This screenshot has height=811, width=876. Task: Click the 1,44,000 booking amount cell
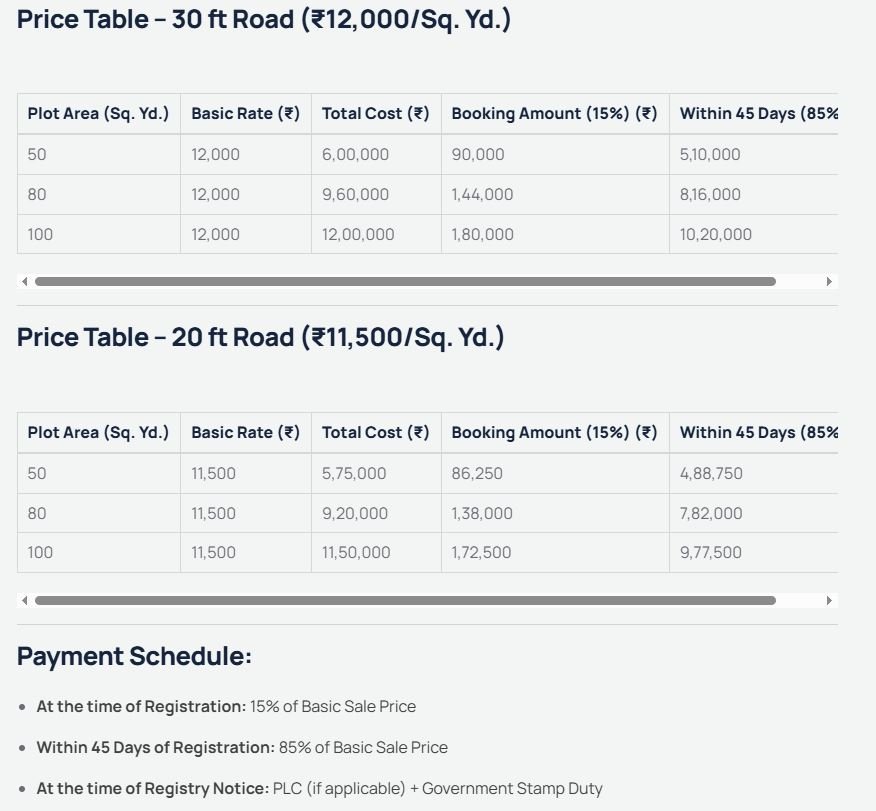pos(482,195)
